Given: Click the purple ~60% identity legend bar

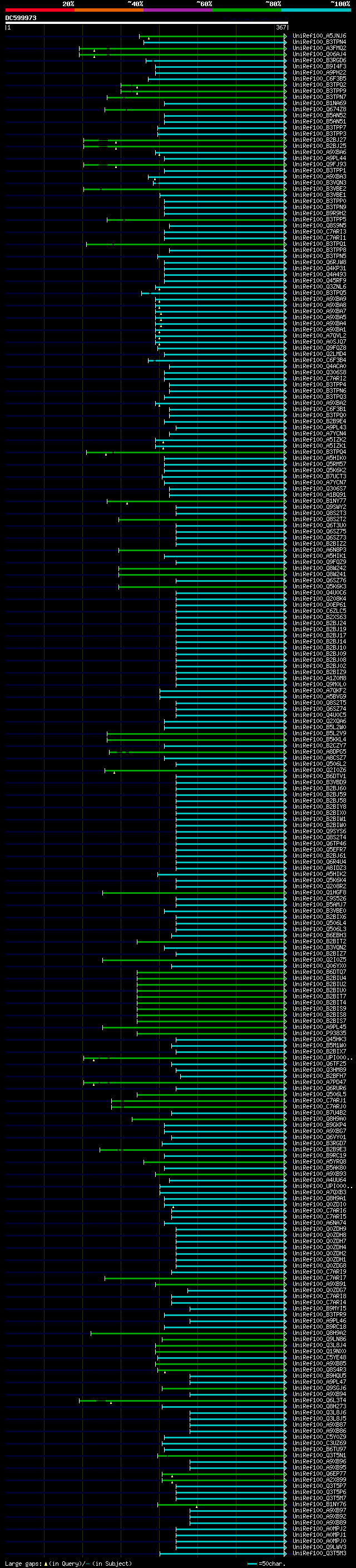Looking at the screenshot, I should click(177, 10).
